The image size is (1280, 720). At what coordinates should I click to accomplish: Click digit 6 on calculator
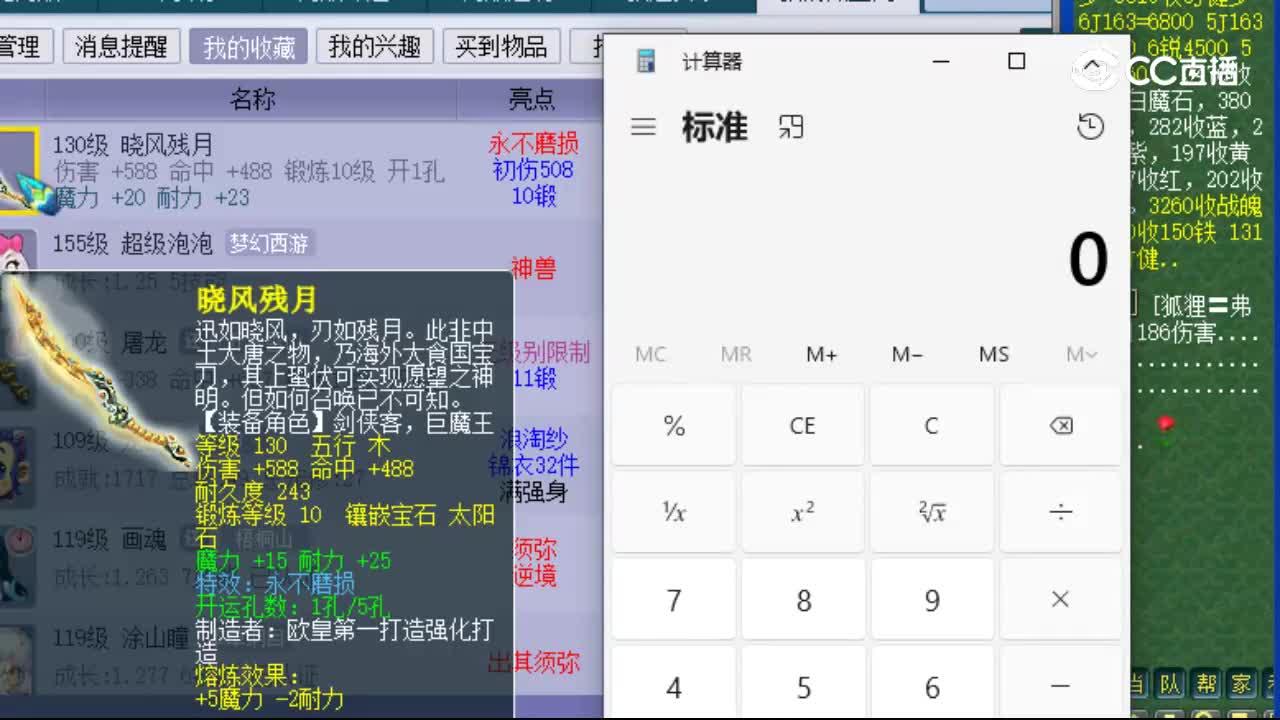pyautogui.click(x=931, y=685)
